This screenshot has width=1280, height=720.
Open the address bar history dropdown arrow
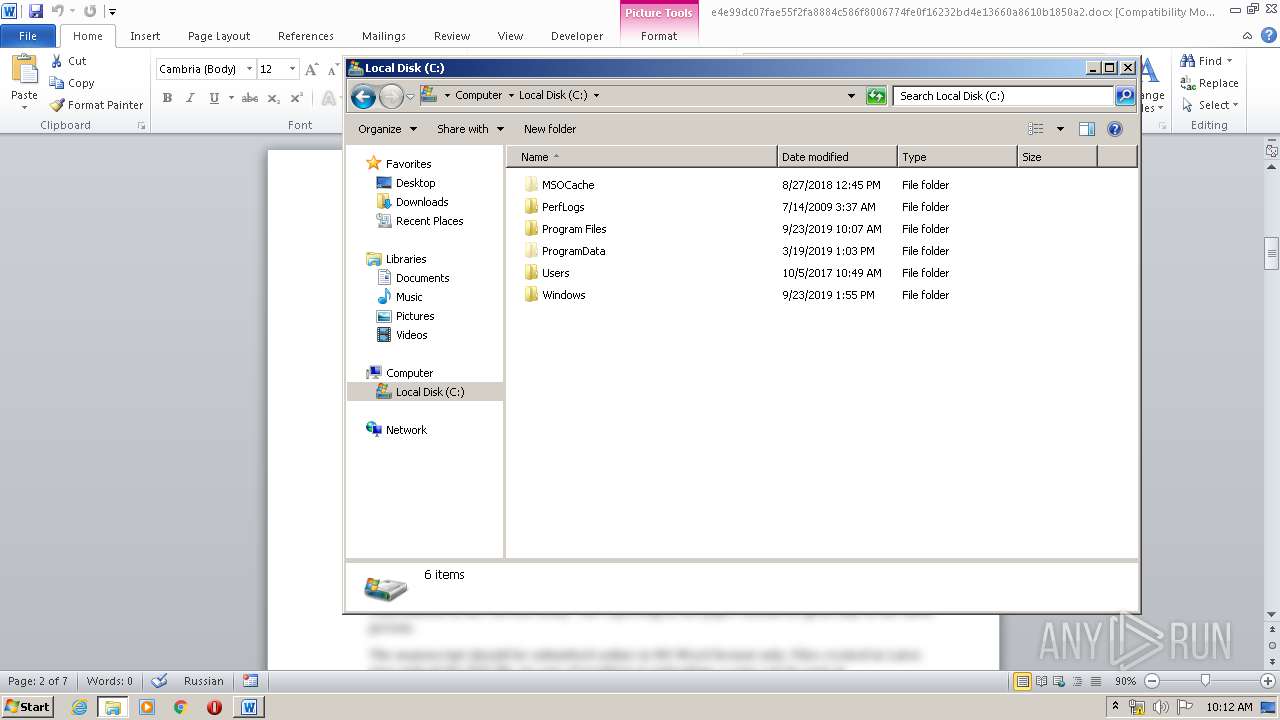click(x=851, y=96)
